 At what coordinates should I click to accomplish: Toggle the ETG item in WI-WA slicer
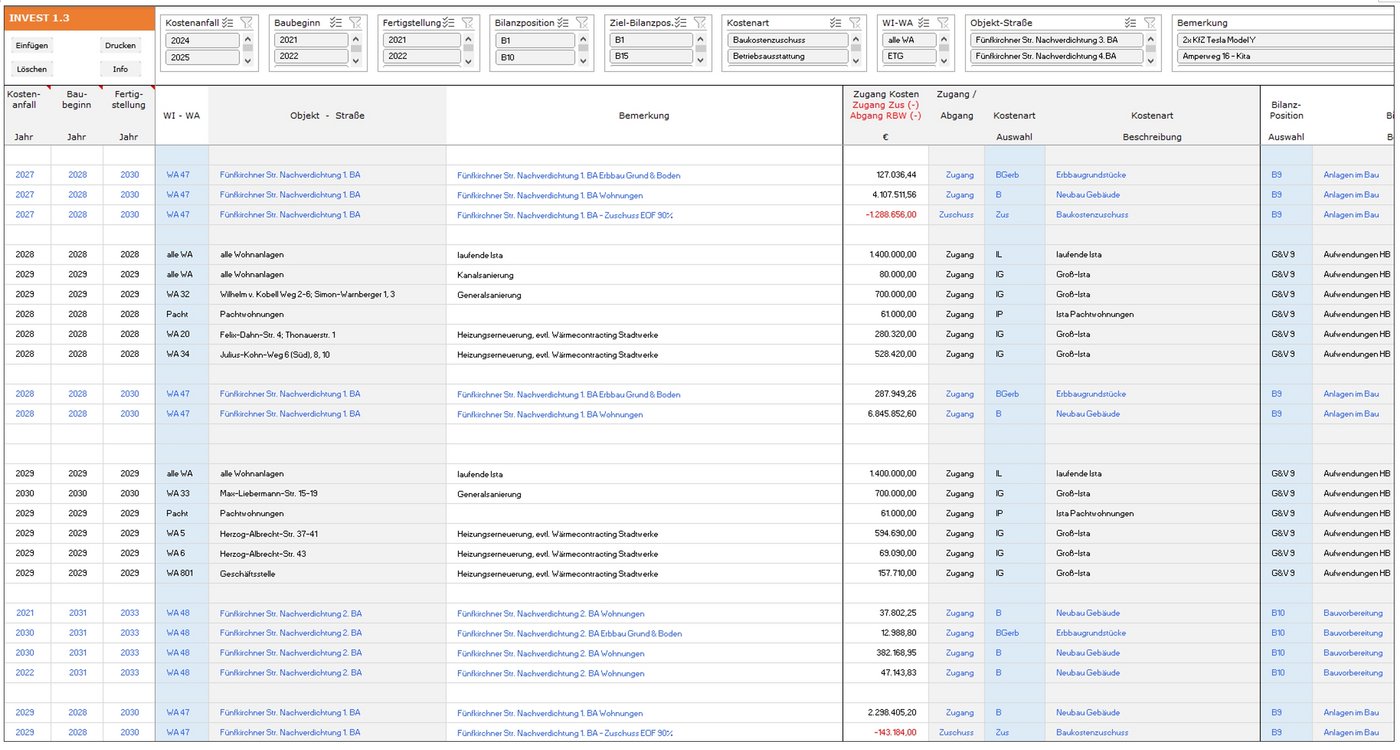coord(907,57)
